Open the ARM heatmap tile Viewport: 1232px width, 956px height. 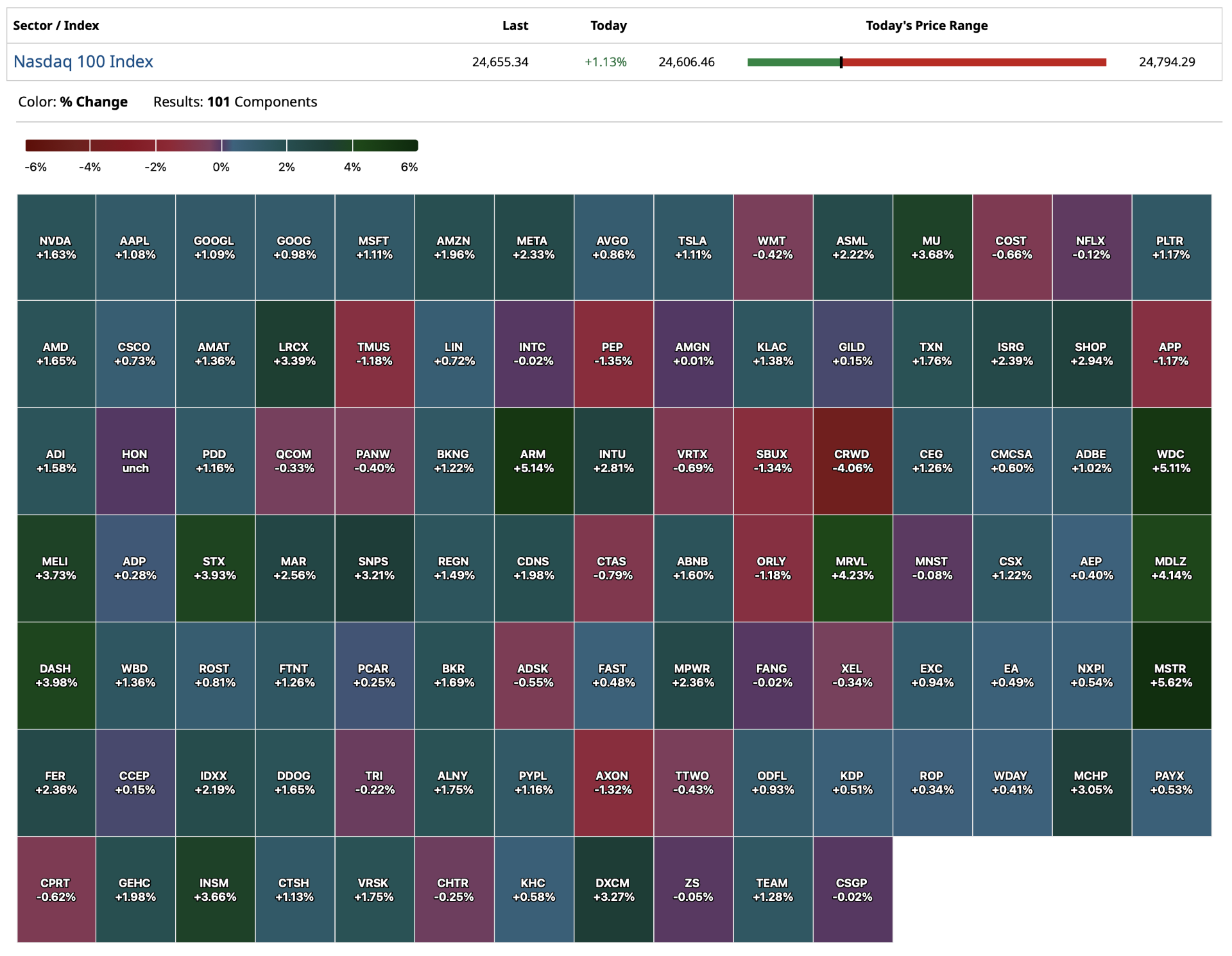(533, 461)
